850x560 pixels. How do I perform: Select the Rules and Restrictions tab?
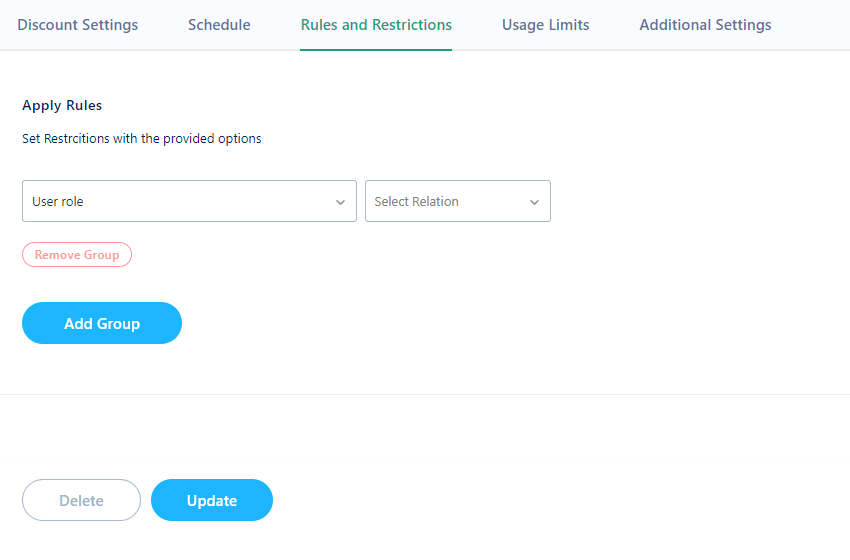pyautogui.click(x=376, y=25)
